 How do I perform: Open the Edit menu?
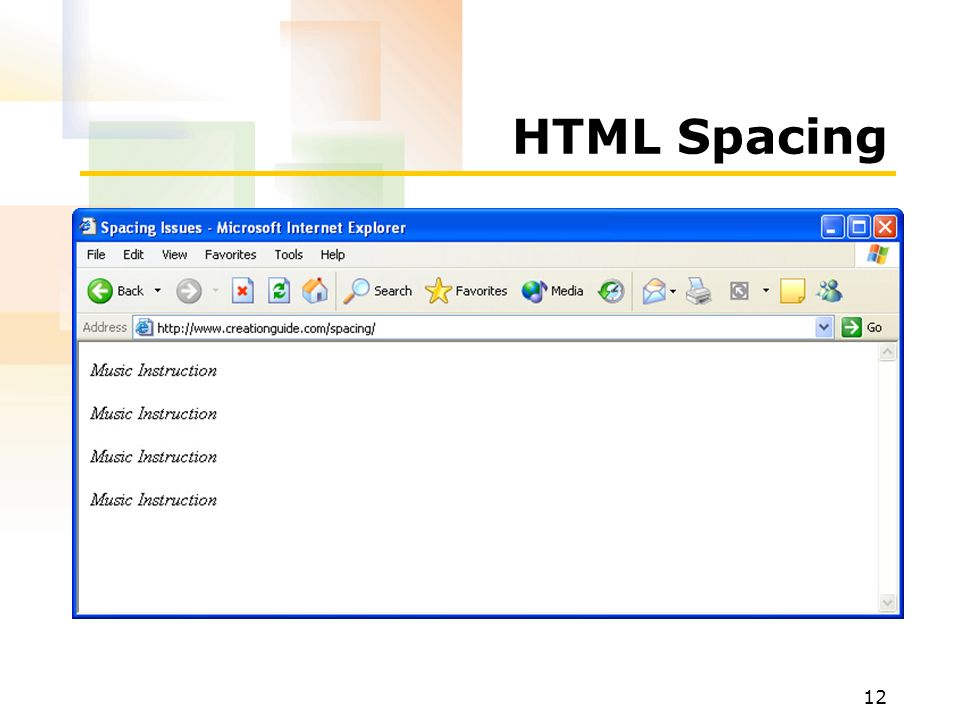[x=133, y=255]
